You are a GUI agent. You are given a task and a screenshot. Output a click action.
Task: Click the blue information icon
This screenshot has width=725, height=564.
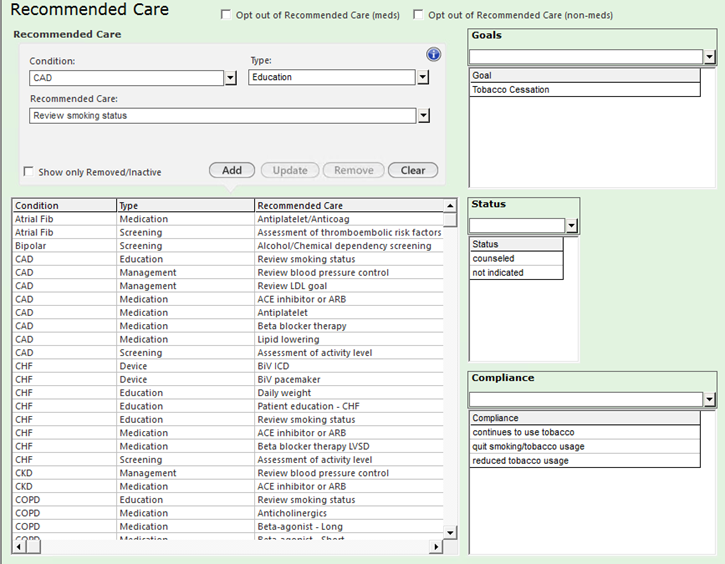pos(433,55)
